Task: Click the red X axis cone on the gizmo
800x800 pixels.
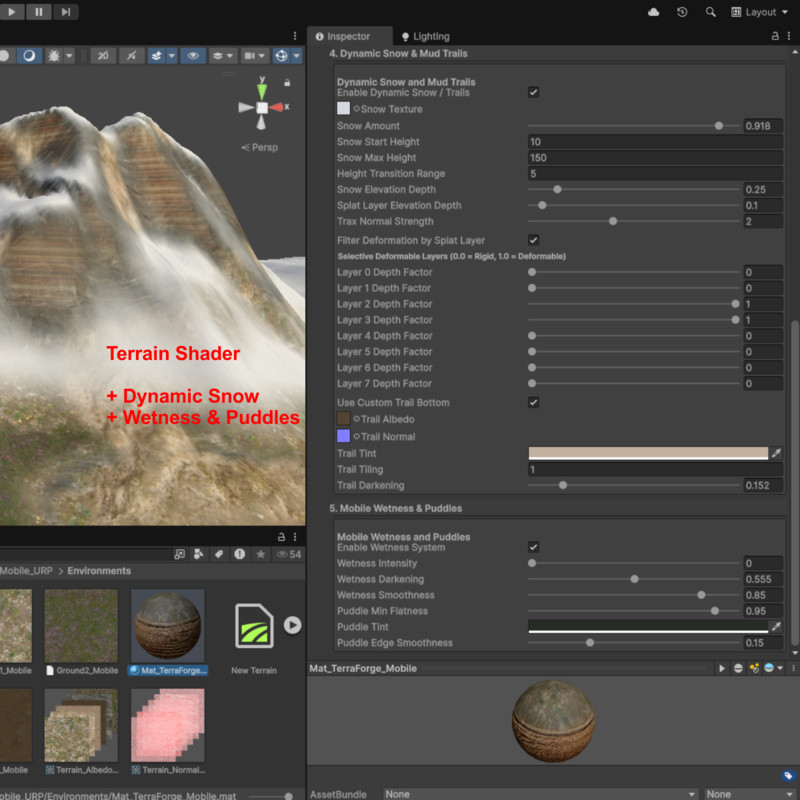Action: click(277, 107)
